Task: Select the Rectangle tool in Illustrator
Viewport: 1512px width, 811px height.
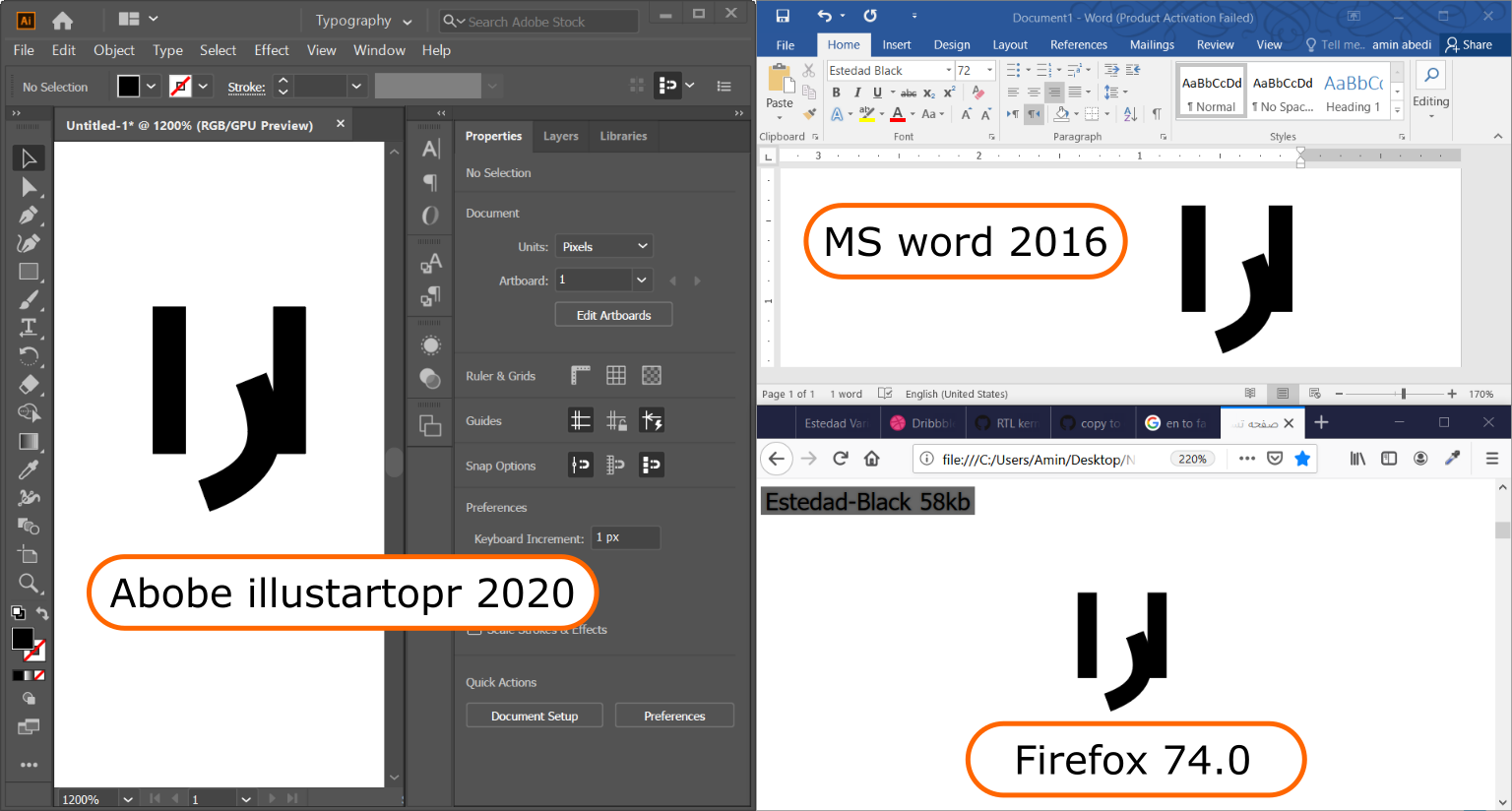Action: point(29,272)
